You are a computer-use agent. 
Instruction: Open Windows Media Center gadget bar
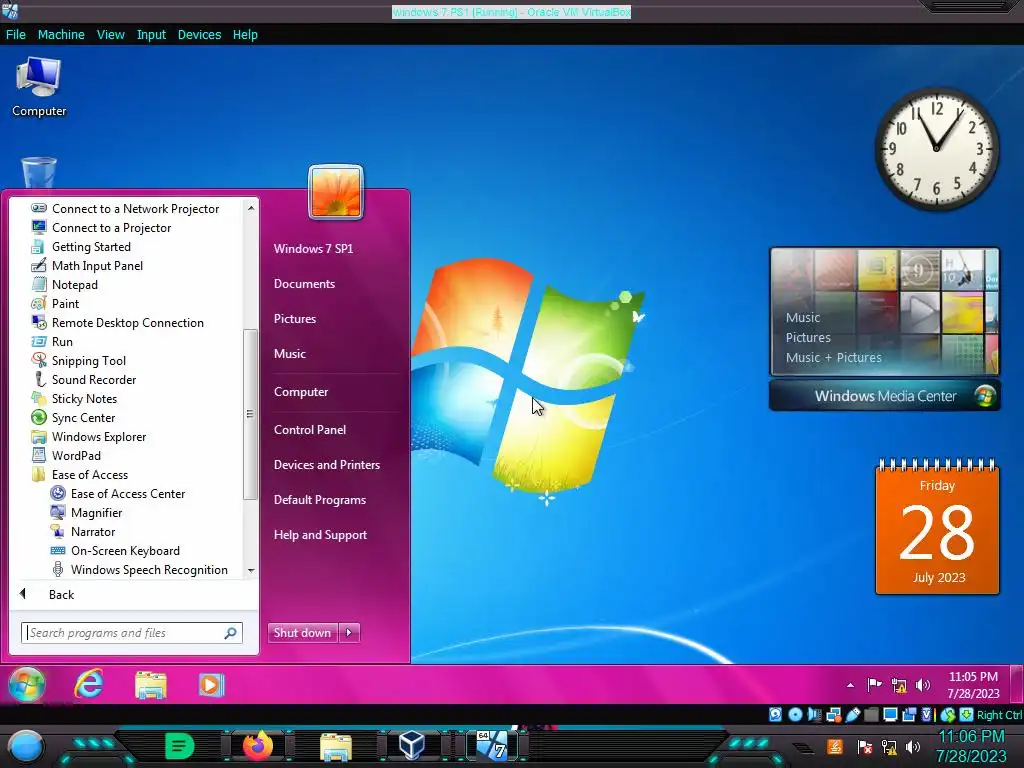885,396
